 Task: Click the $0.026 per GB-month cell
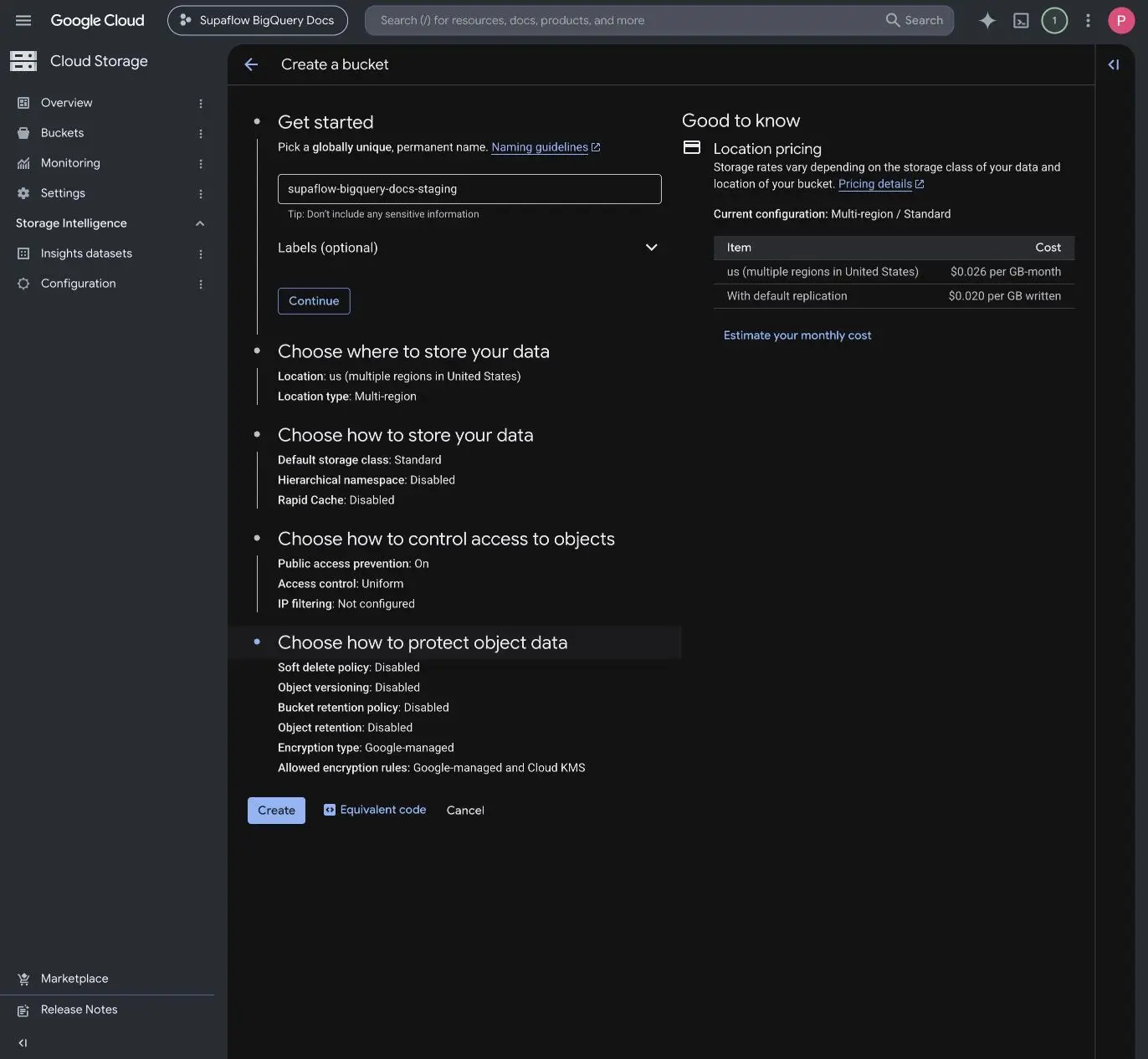(1006, 272)
